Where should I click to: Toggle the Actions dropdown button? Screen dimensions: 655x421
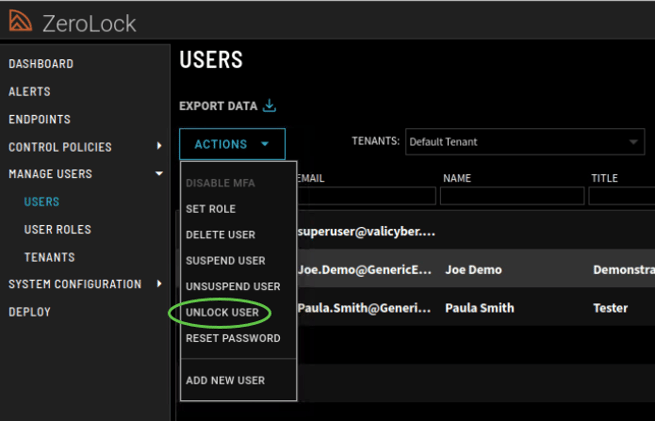(x=232, y=144)
